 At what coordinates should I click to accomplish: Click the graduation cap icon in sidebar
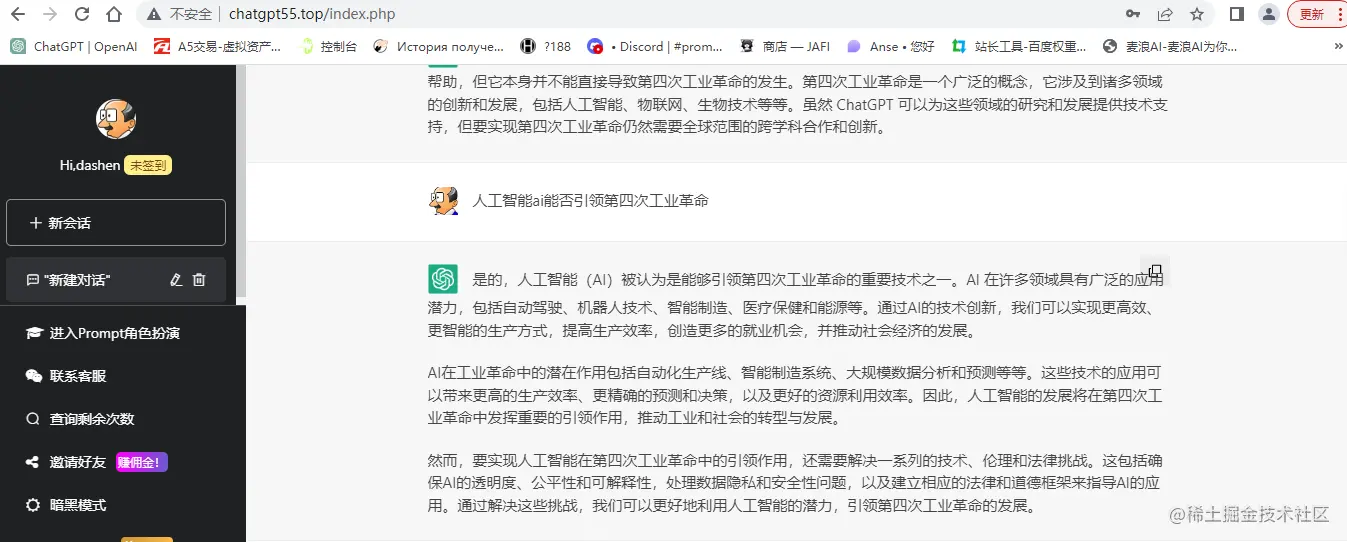point(33,333)
